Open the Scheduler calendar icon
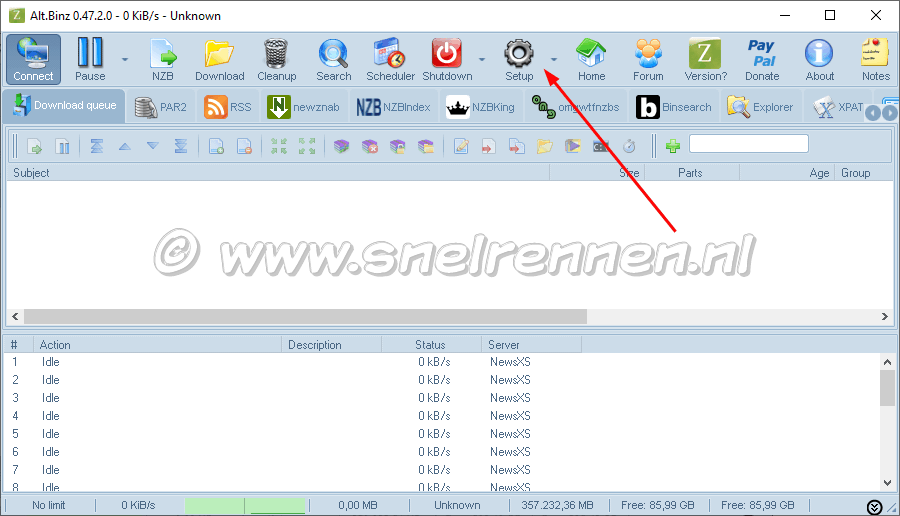This screenshot has width=900, height=516. click(x=390, y=59)
